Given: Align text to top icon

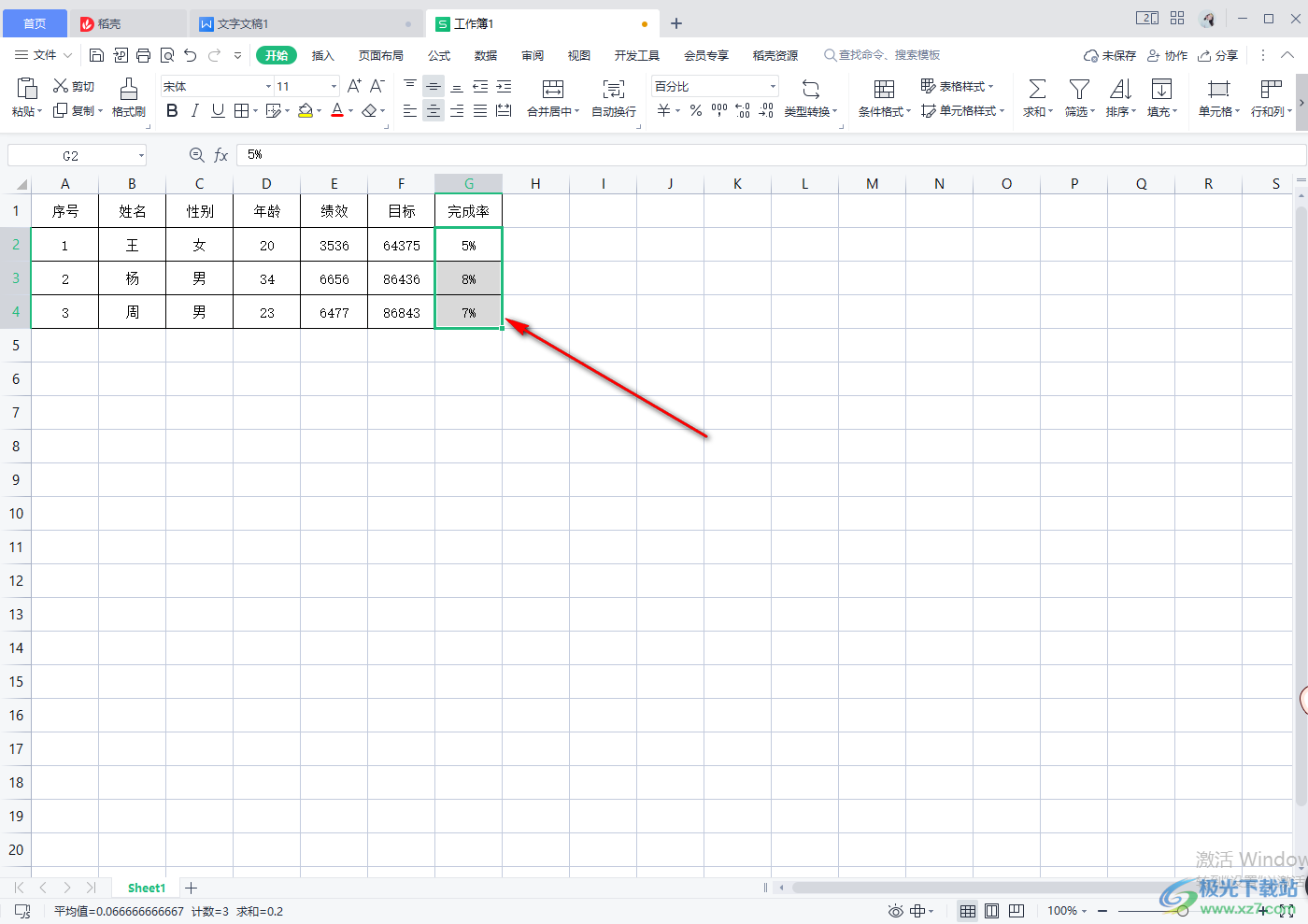Looking at the screenshot, I should pyautogui.click(x=410, y=86).
